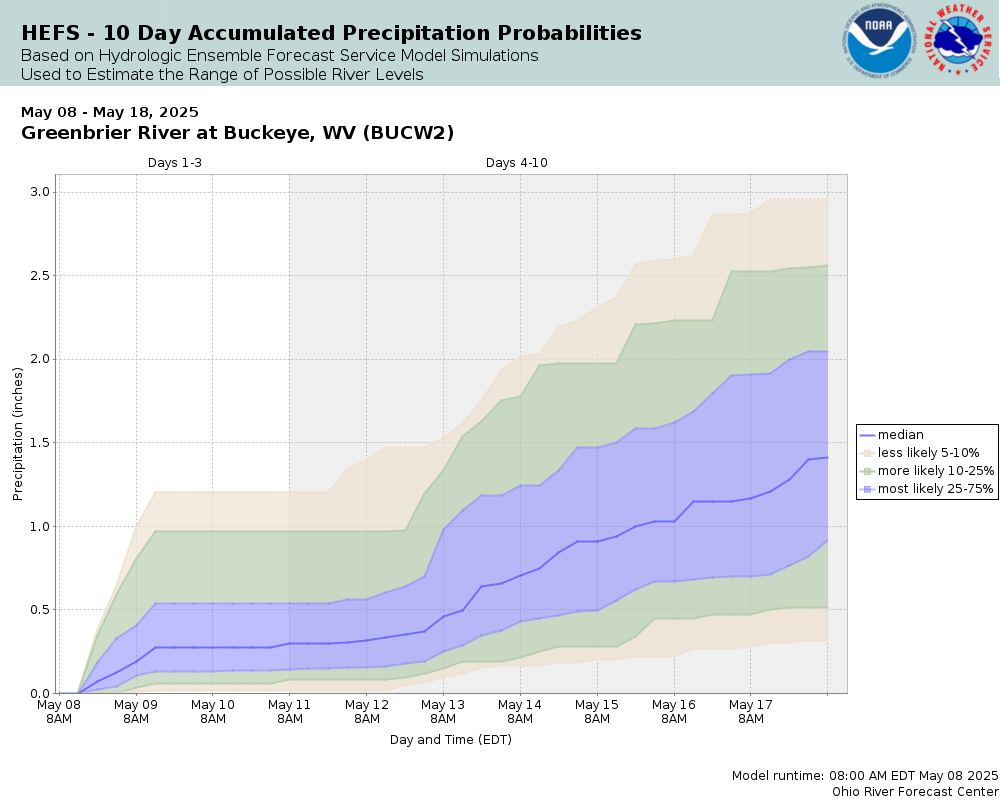Click the Greenbrier River at Buckeye title
1000x800 pixels.
coord(237,133)
